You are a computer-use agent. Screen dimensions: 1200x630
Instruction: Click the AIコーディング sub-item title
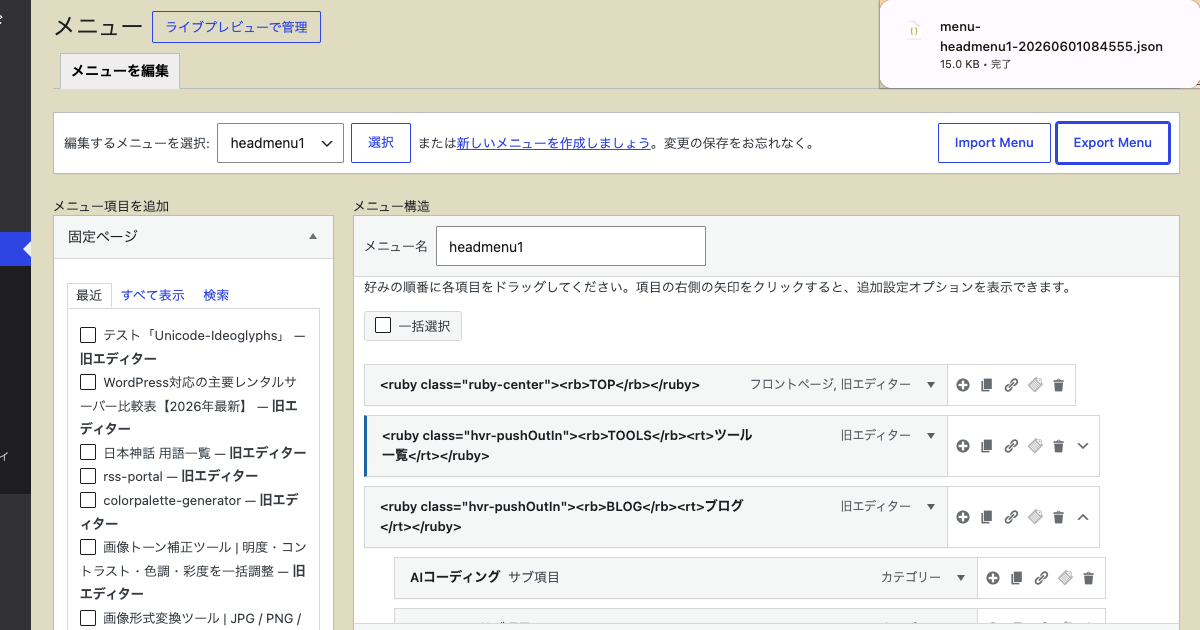(x=455, y=578)
